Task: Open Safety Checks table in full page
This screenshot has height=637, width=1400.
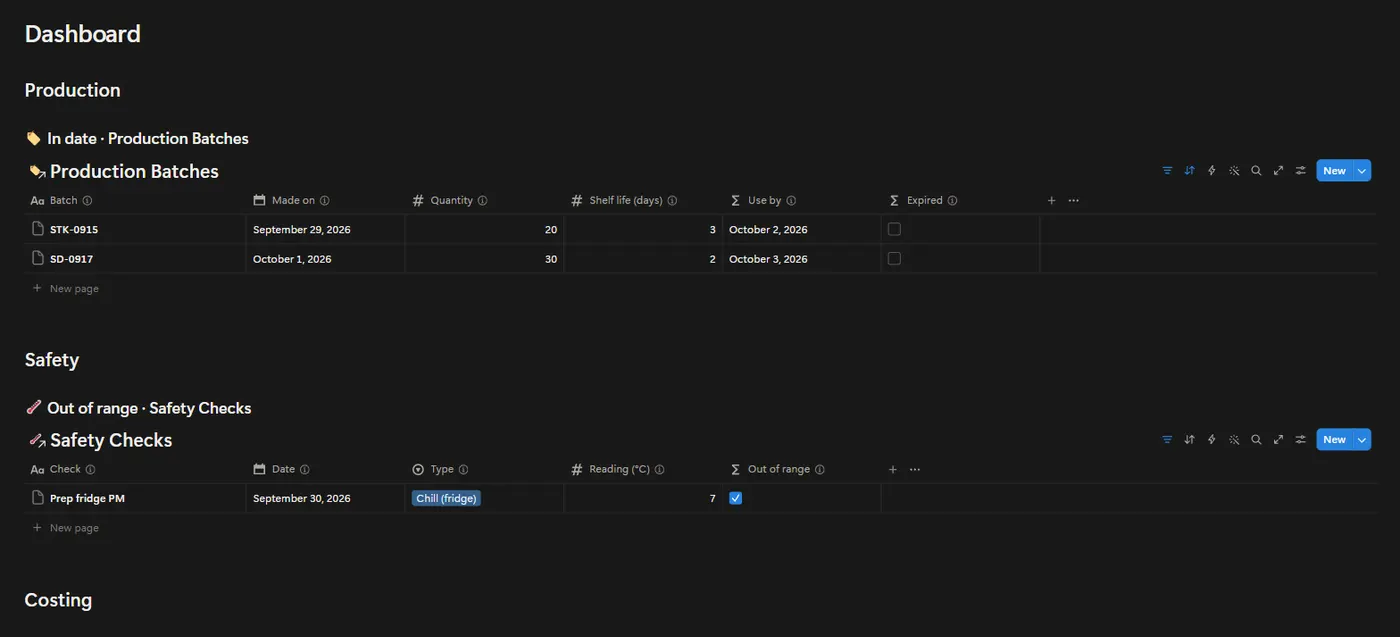Action: coord(1278,439)
